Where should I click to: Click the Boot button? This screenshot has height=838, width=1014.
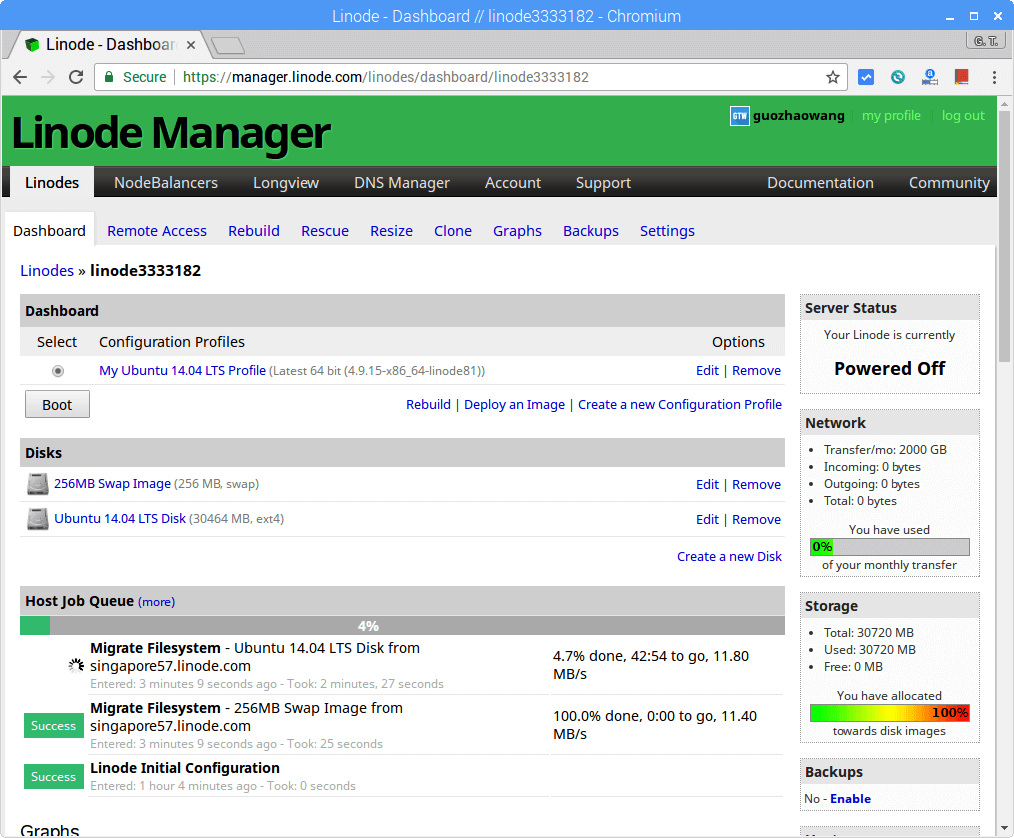(57, 404)
